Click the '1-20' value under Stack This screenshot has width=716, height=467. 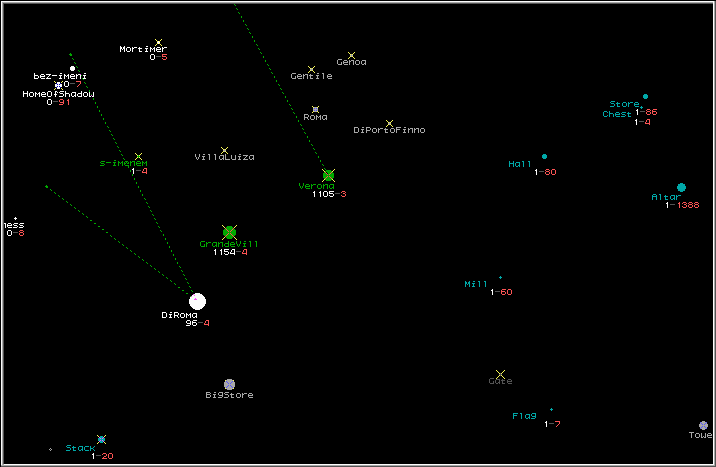(102, 456)
